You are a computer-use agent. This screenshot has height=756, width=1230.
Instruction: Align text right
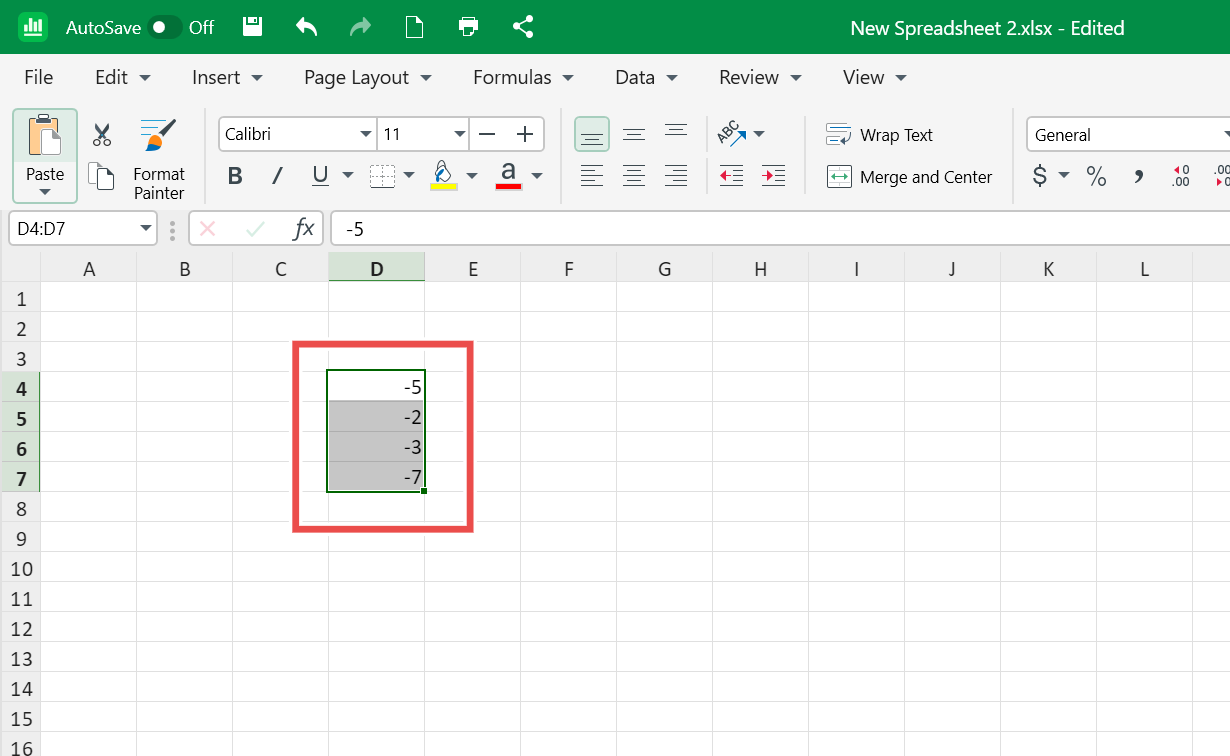click(676, 176)
